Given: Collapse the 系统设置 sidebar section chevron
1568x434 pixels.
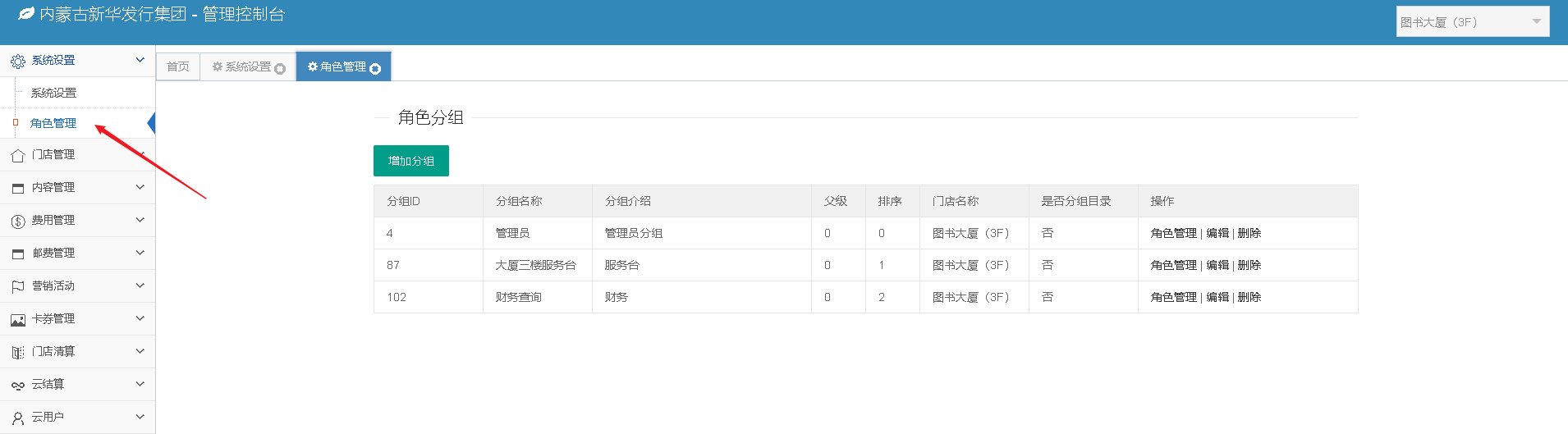Looking at the screenshot, I should click(x=140, y=60).
